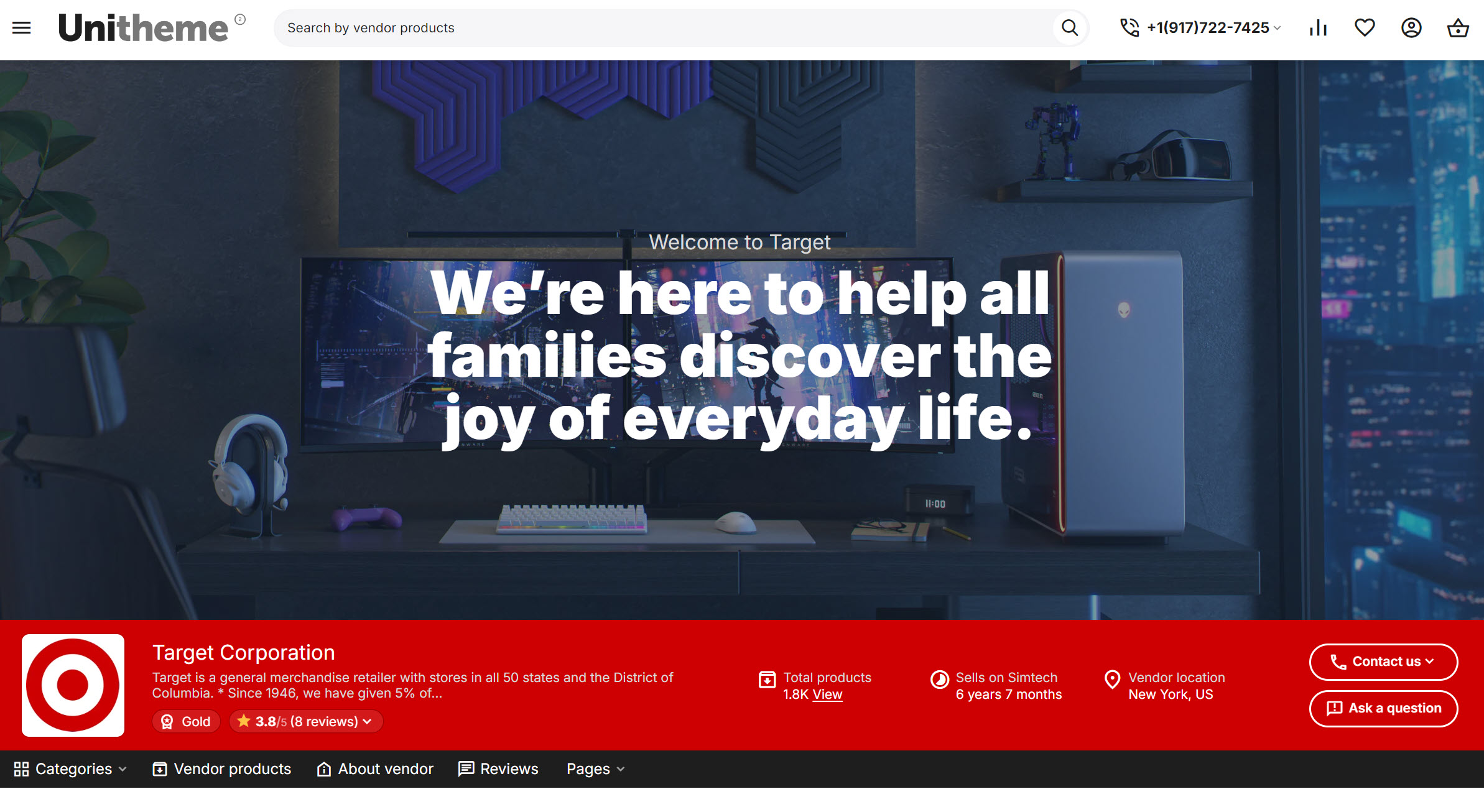Open the user account icon
The image size is (1484, 812).
[1411, 27]
